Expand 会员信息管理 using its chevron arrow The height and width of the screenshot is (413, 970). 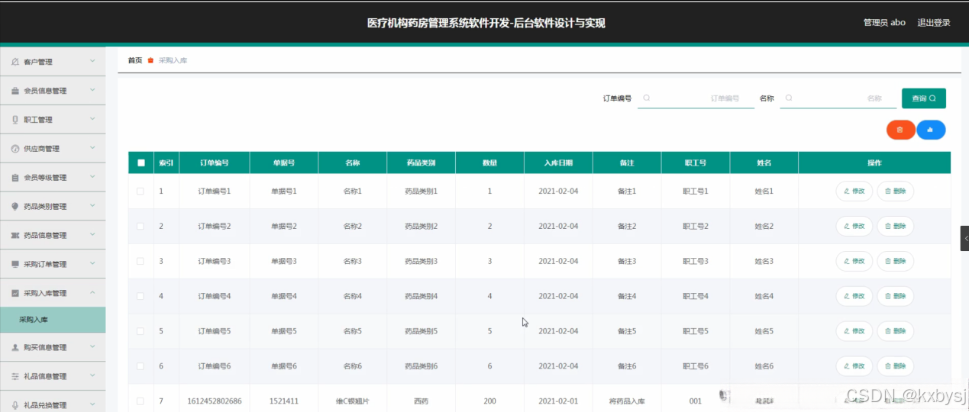point(92,90)
